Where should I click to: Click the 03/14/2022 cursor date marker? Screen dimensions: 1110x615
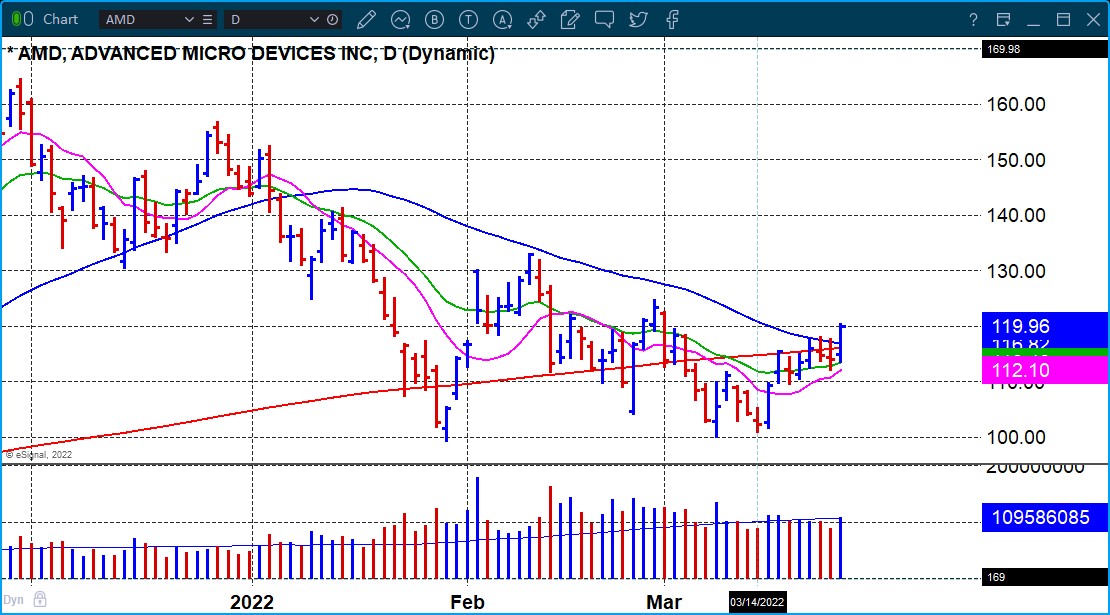click(757, 602)
